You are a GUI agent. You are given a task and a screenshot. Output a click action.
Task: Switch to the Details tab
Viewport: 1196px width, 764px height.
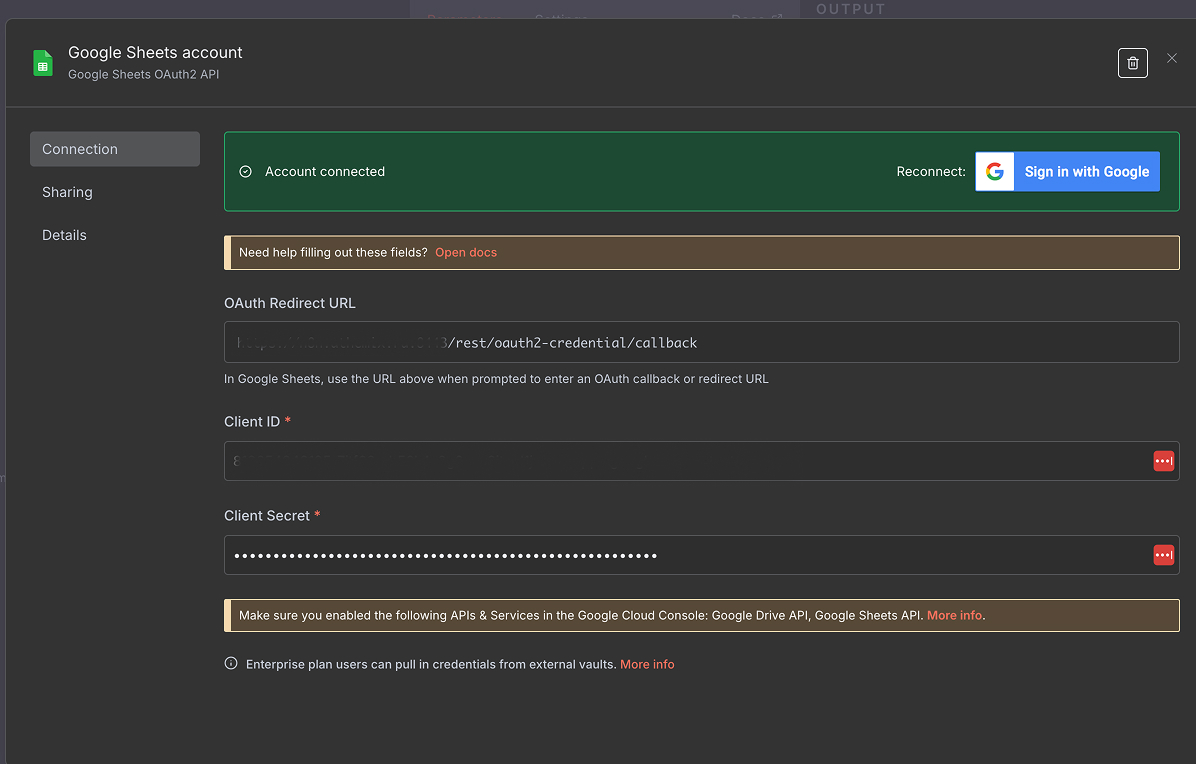pyautogui.click(x=64, y=235)
